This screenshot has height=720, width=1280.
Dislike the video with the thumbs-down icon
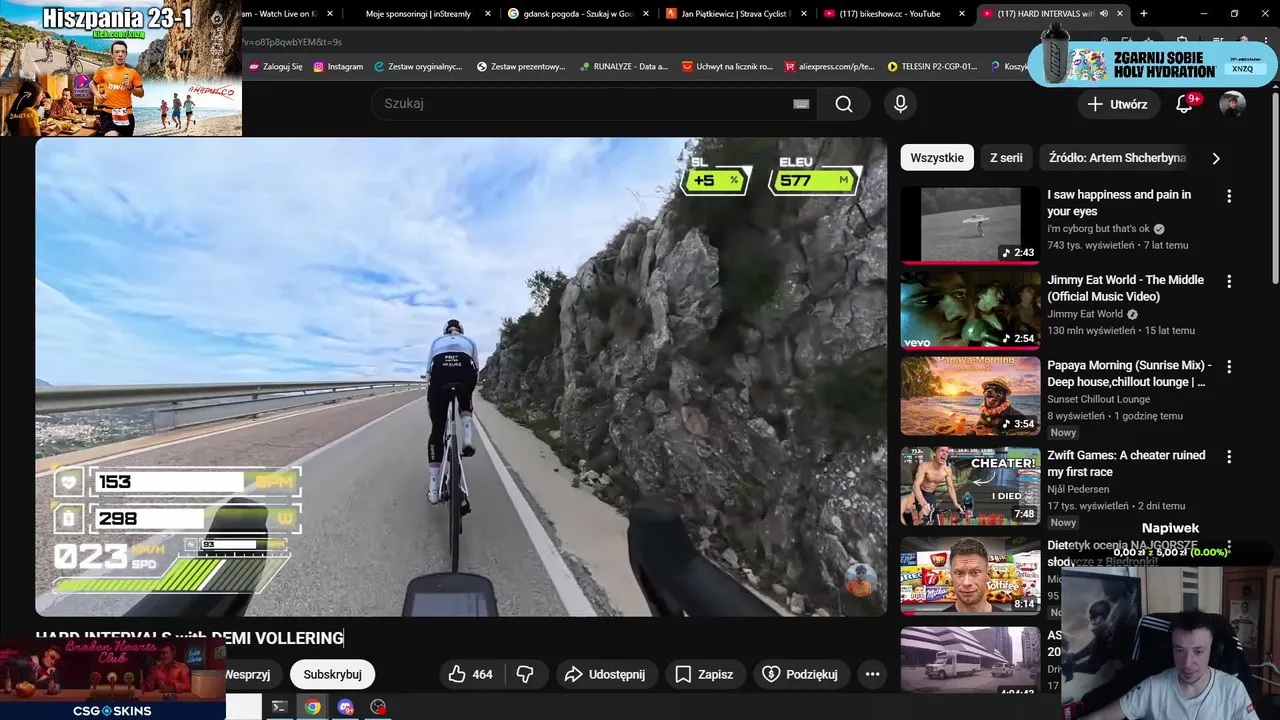click(525, 674)
